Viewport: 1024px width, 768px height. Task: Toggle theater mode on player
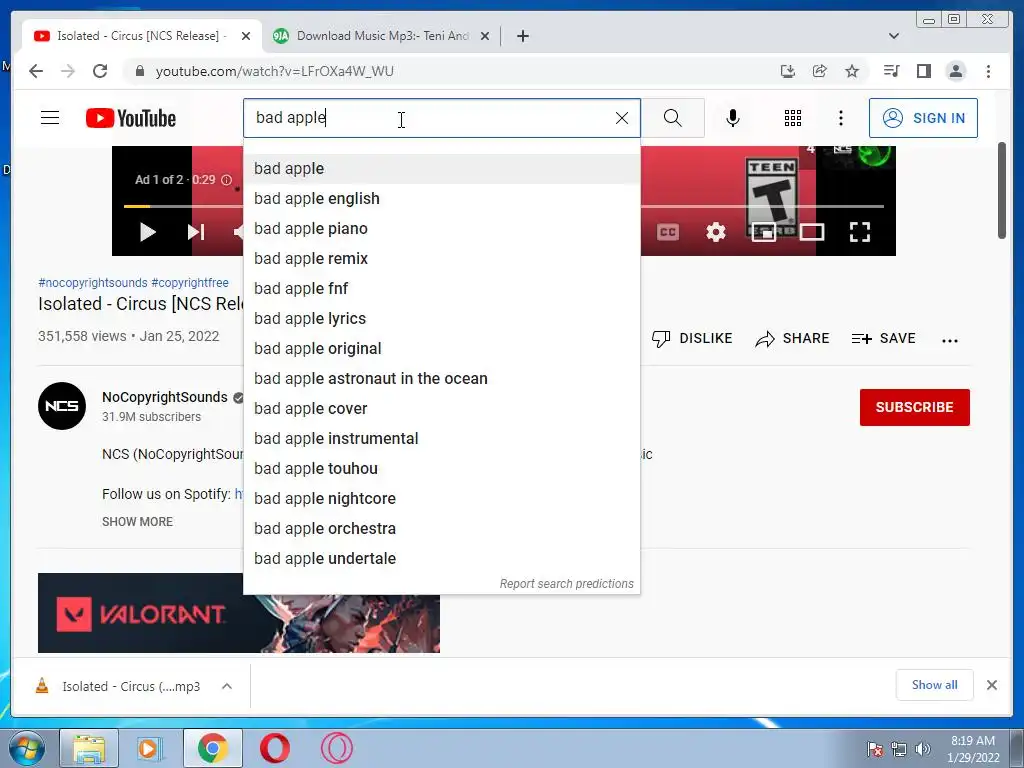click(x=812, y=232)
